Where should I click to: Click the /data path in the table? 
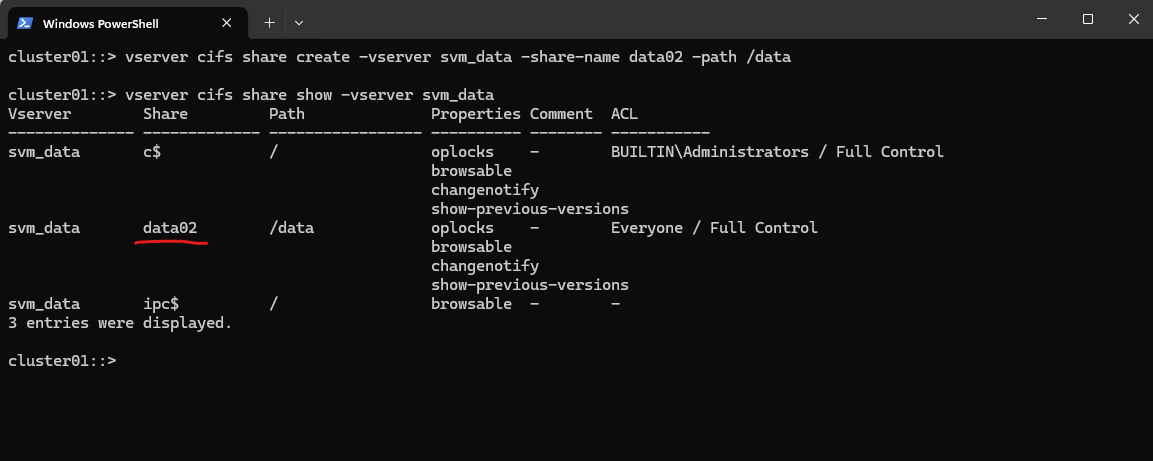click(291, 228)
